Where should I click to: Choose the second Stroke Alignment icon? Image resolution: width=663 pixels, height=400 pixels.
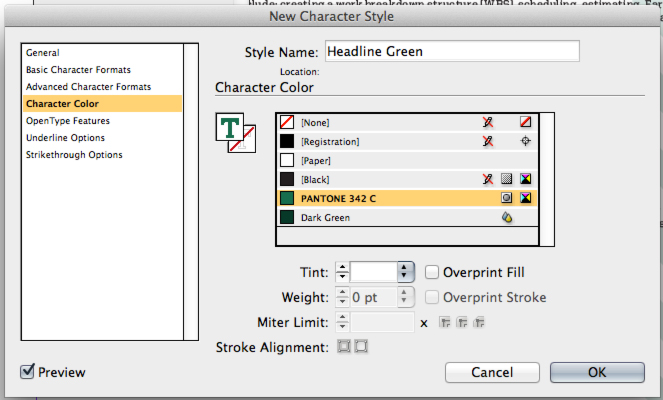(361, 347)
